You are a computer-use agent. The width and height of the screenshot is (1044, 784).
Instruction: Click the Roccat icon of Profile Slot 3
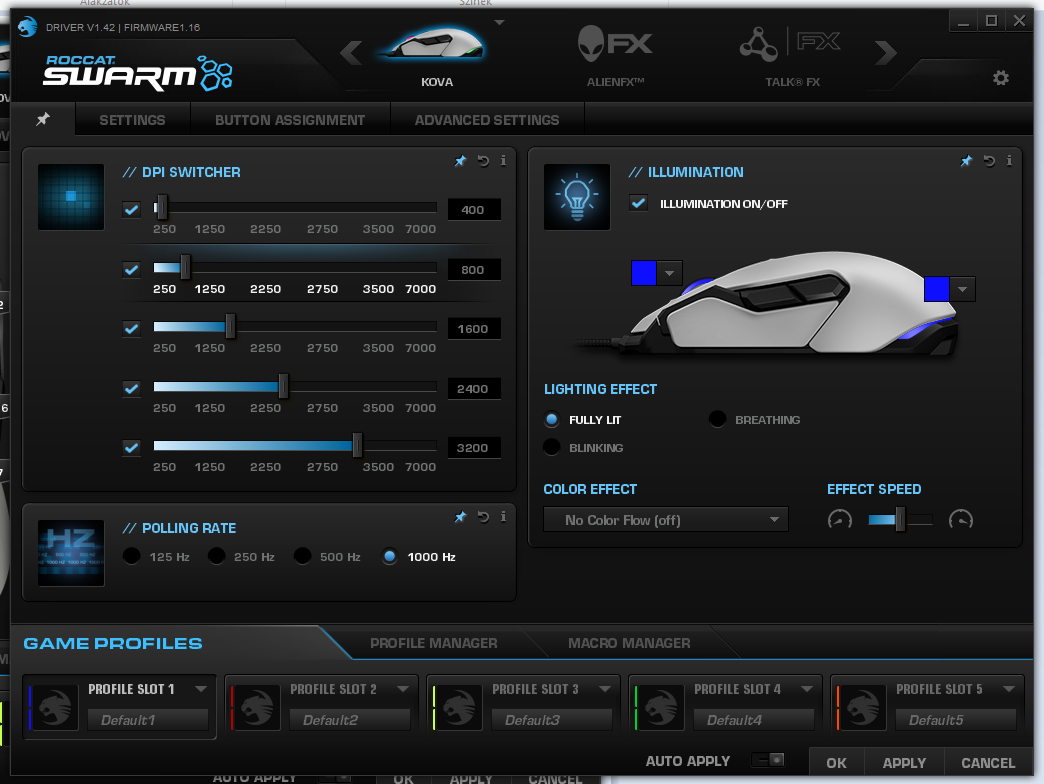[459, 707]
